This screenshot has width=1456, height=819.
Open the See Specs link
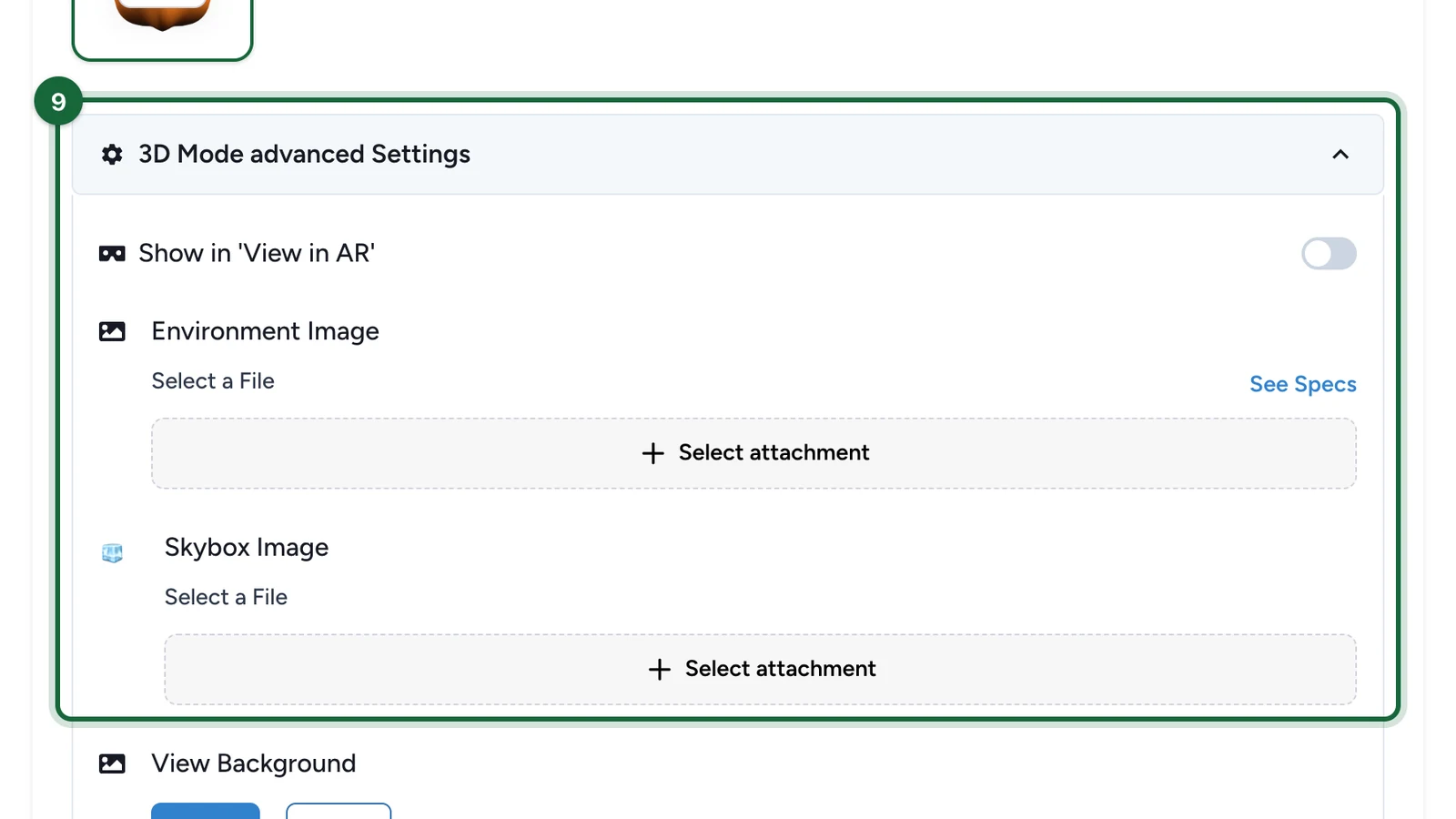[1303, 384]
